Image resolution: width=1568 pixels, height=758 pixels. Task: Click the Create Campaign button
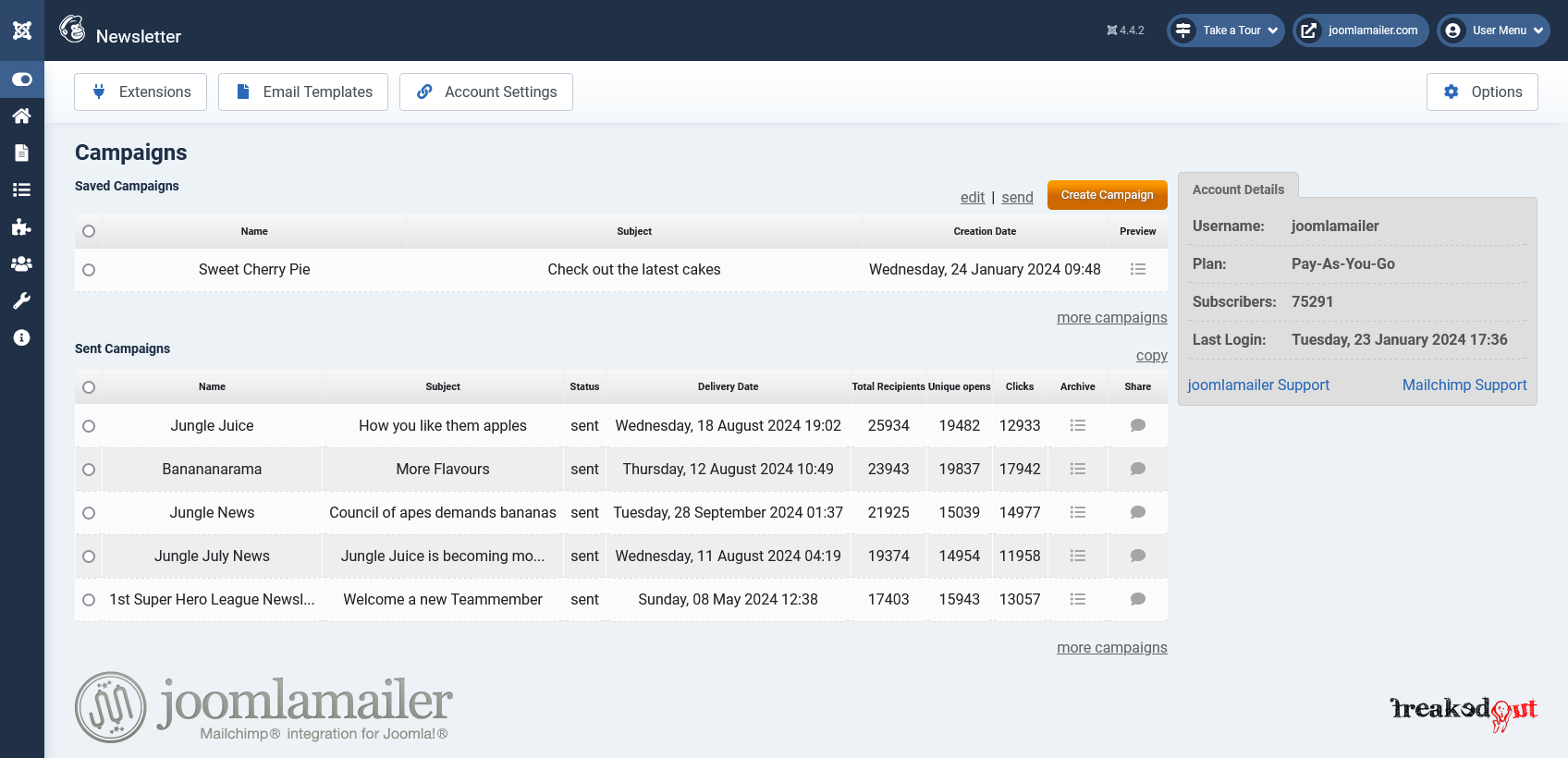1107,195
